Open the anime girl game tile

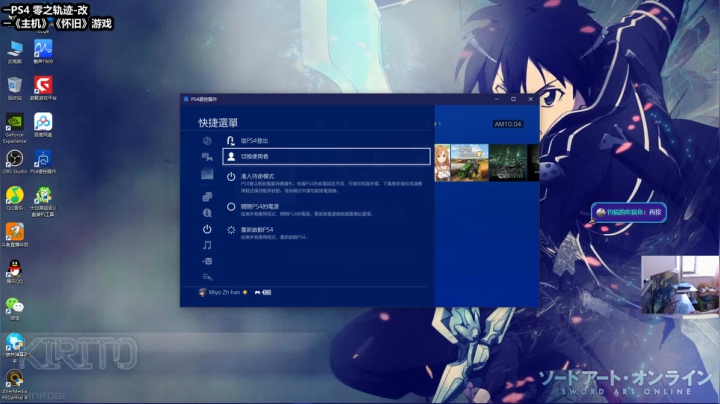(x=443, y=163)
